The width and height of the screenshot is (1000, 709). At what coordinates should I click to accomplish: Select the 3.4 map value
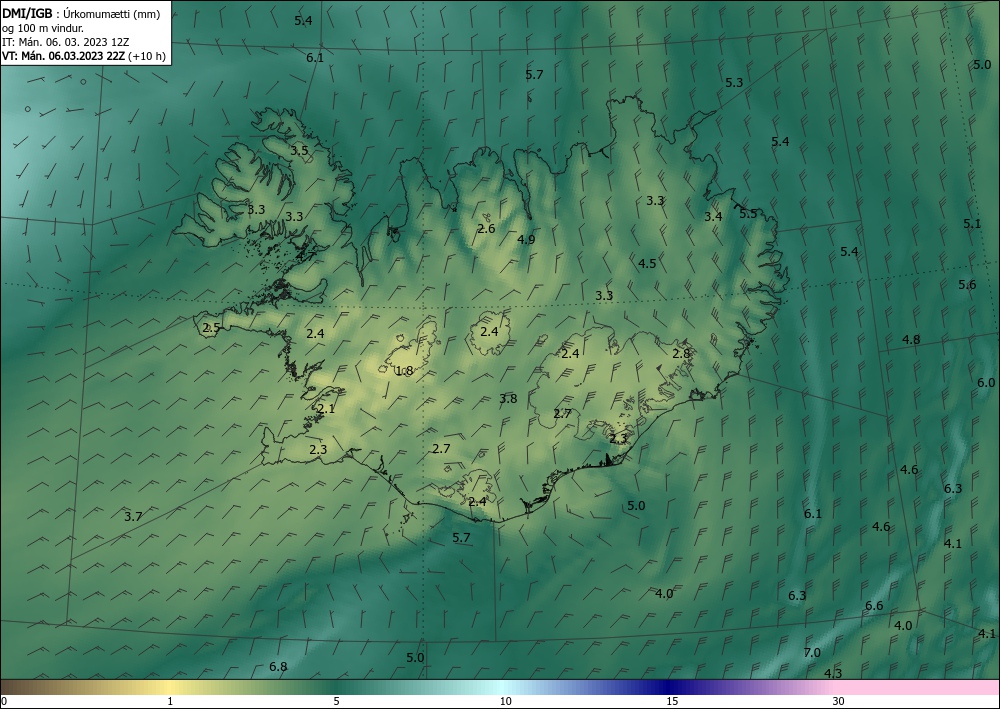point(713,217)
